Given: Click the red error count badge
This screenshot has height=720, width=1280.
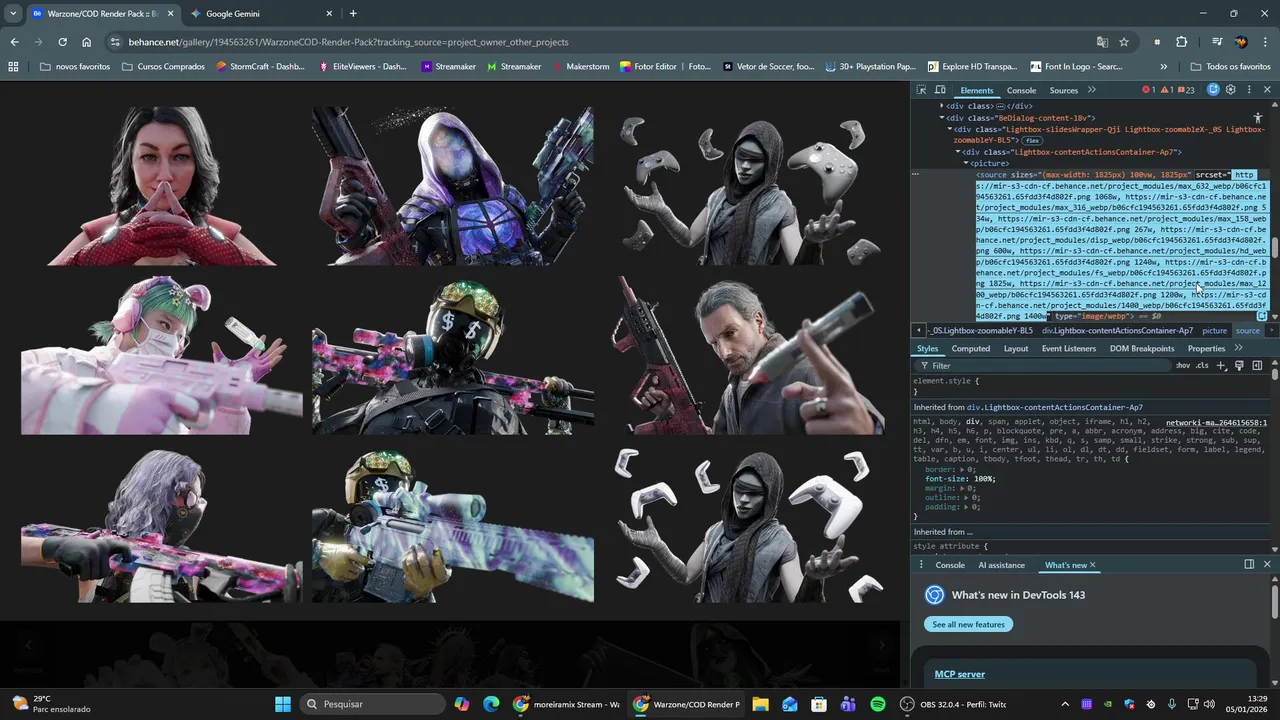Looking at the screenshot, I should tap(1149, 90).
